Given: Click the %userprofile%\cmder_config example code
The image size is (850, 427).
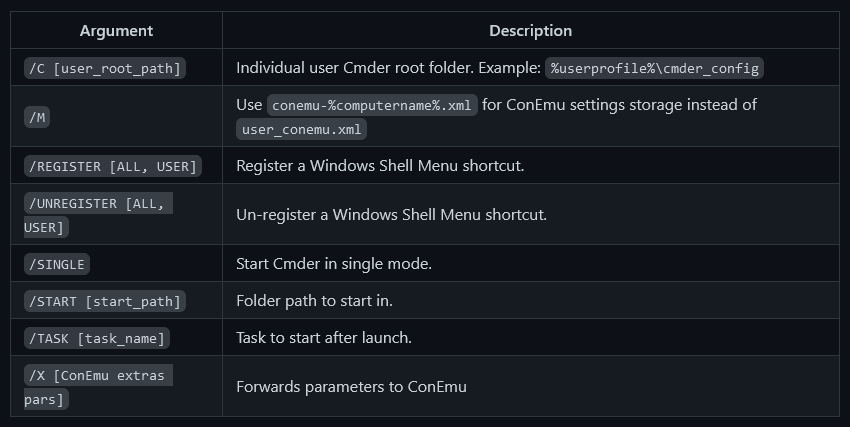Looking at the screenshot, I should pyautogui.click(x=654, y=68).
